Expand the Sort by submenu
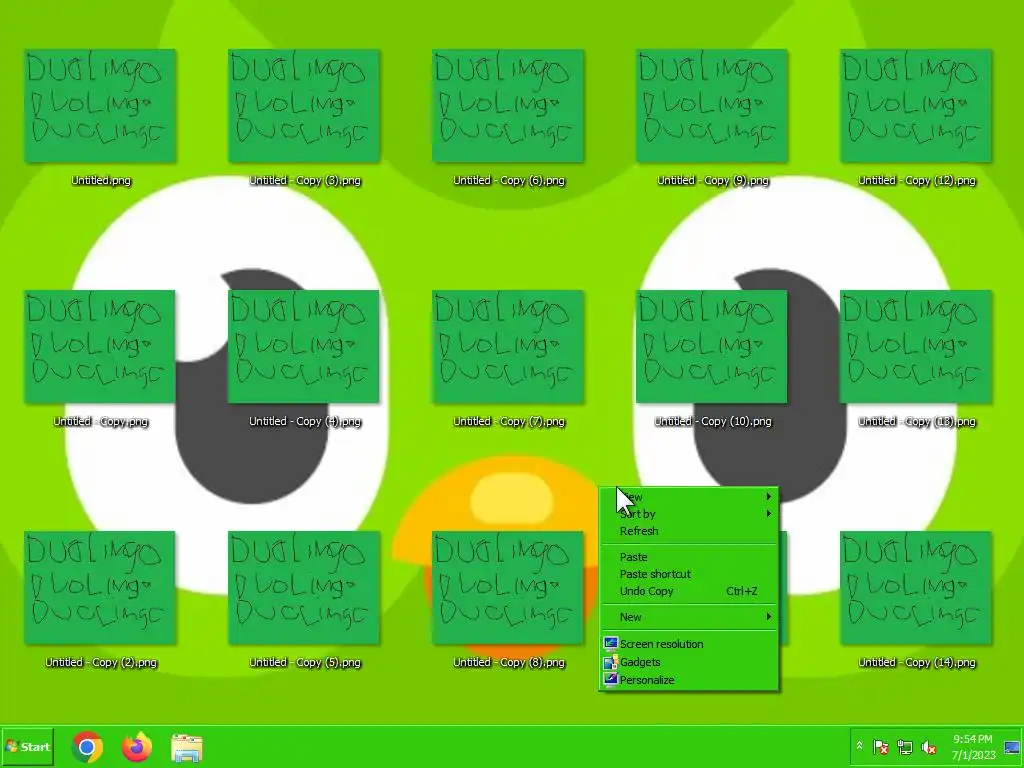 [x=689, y=514]
